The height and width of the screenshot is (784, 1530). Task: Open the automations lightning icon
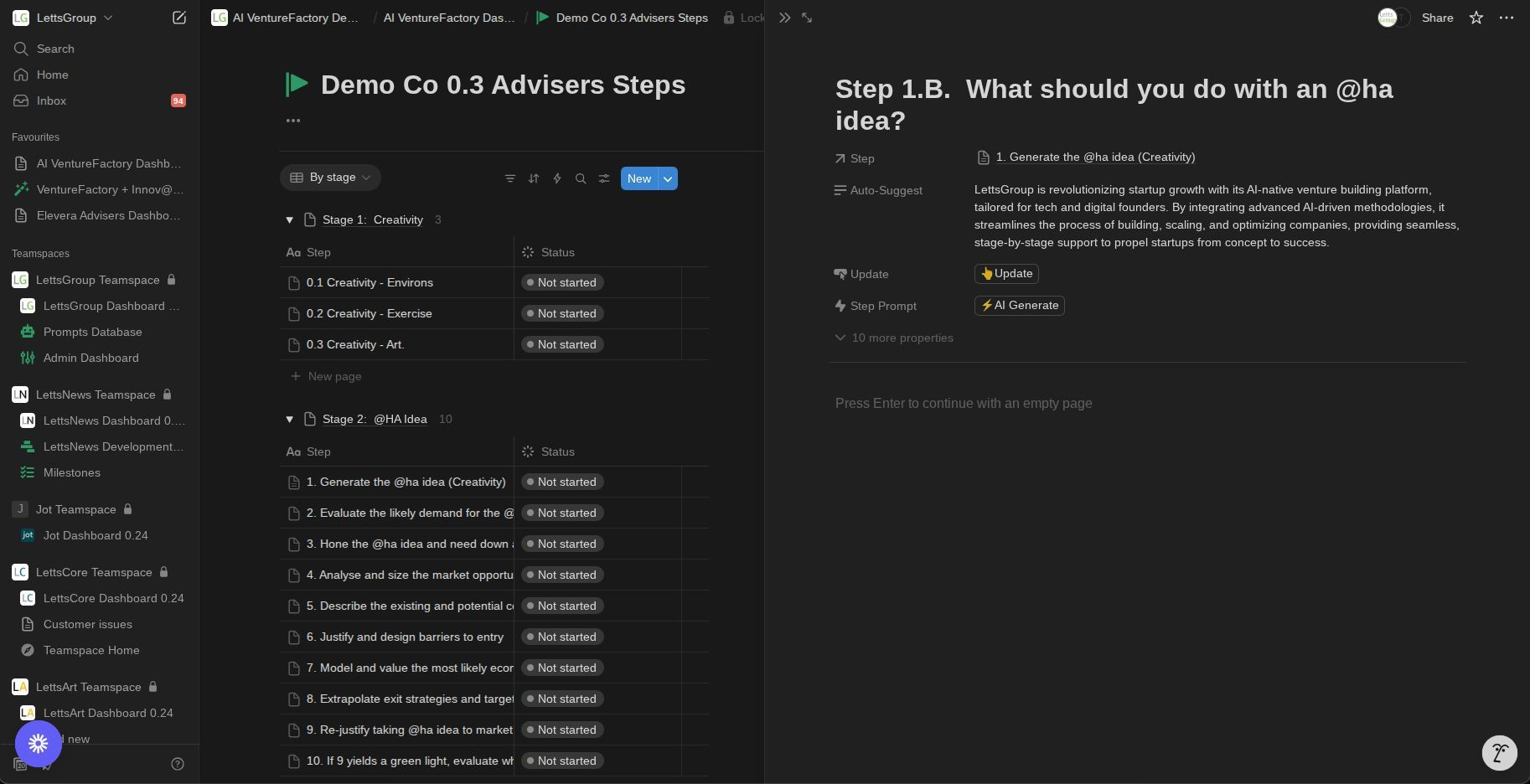pos(557,178)
